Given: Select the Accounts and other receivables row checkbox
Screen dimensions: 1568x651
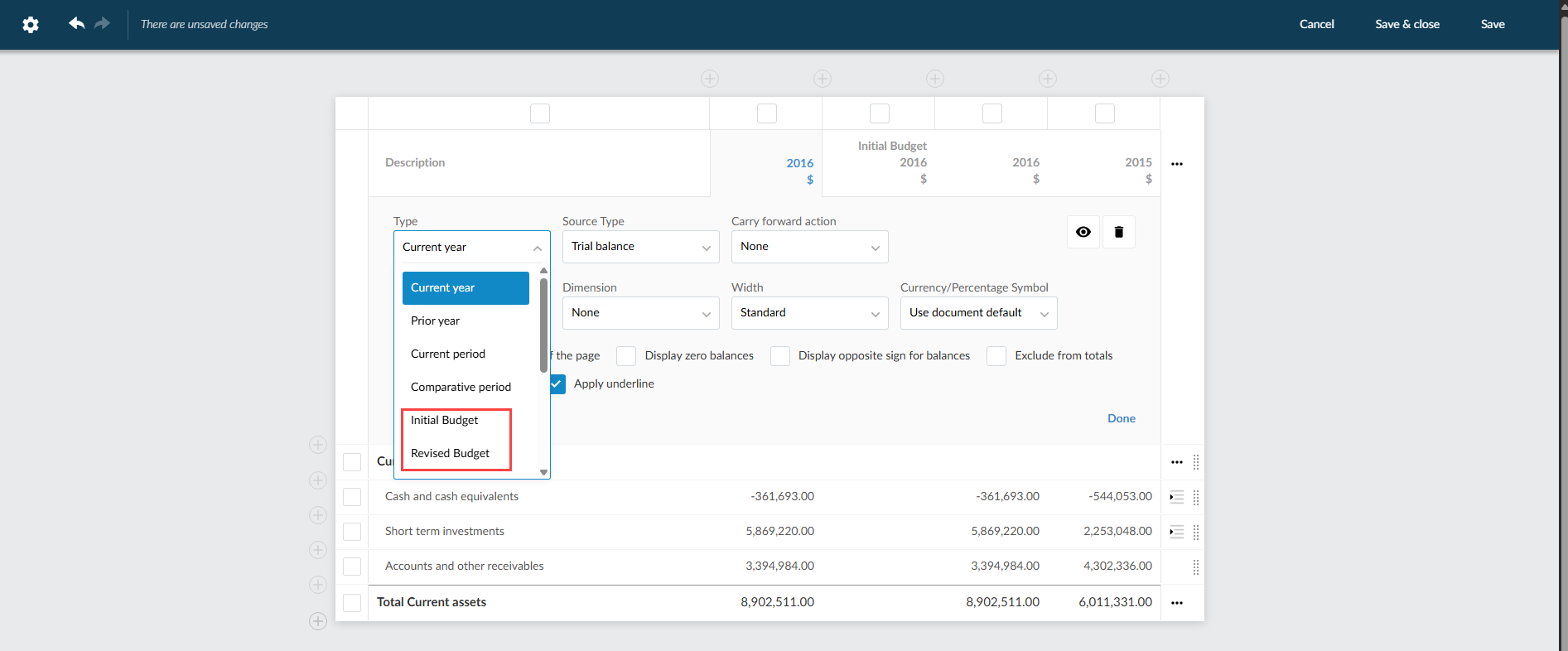Looking at the screenshot, I should pos(352,567).
